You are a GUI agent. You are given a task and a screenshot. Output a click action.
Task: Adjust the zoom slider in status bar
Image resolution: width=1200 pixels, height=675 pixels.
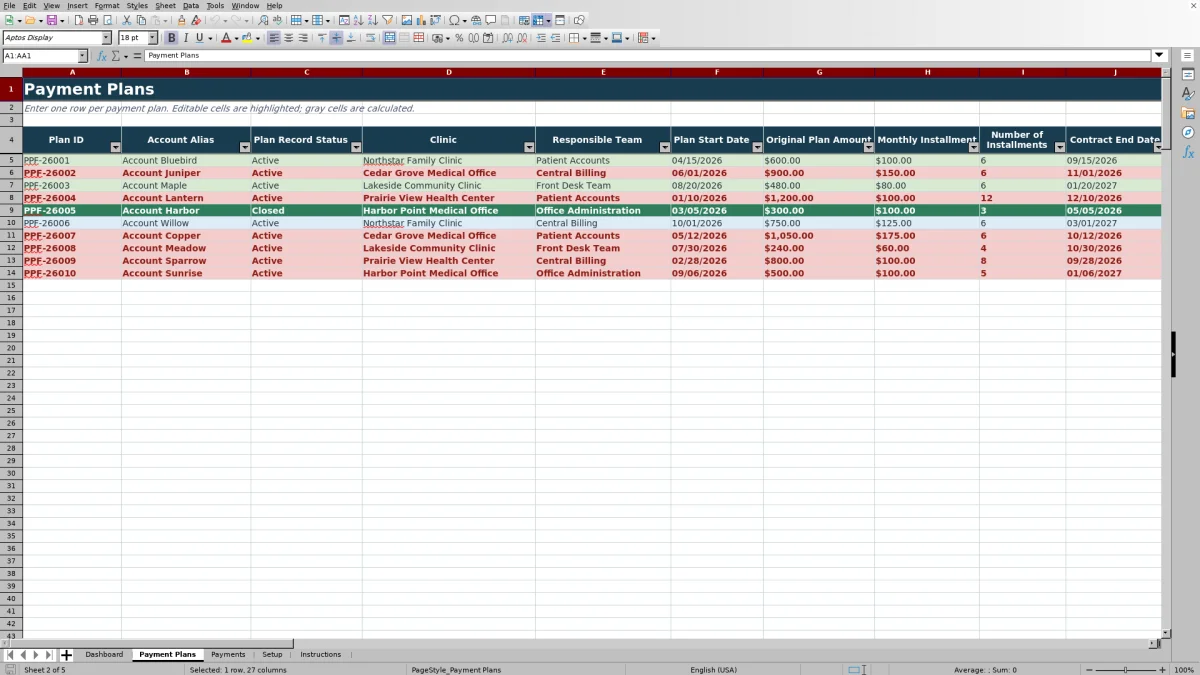(1126, 670)
